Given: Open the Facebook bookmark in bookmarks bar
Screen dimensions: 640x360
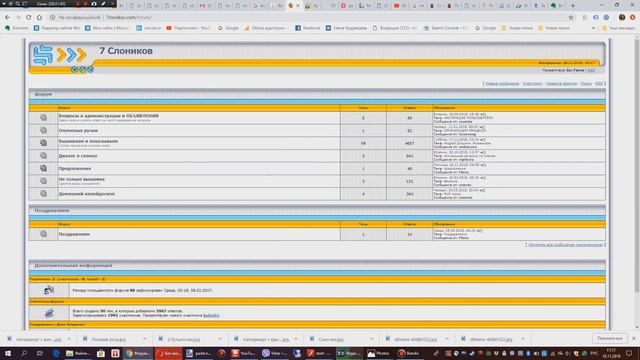Looking at the screenshot, I should tap(307, 28).
